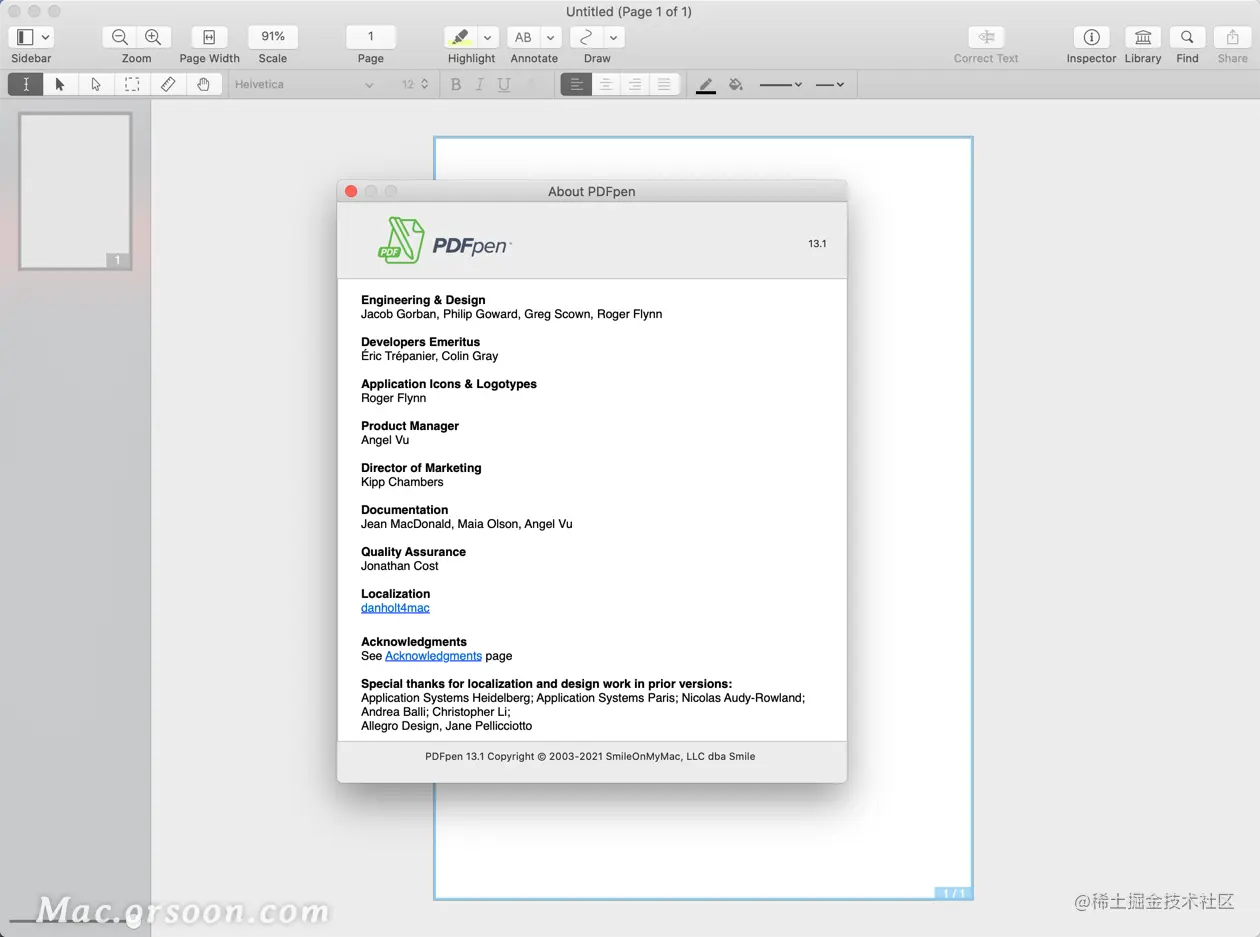
Task: Click the Jonathan Cost name
Action: [400, 566]
